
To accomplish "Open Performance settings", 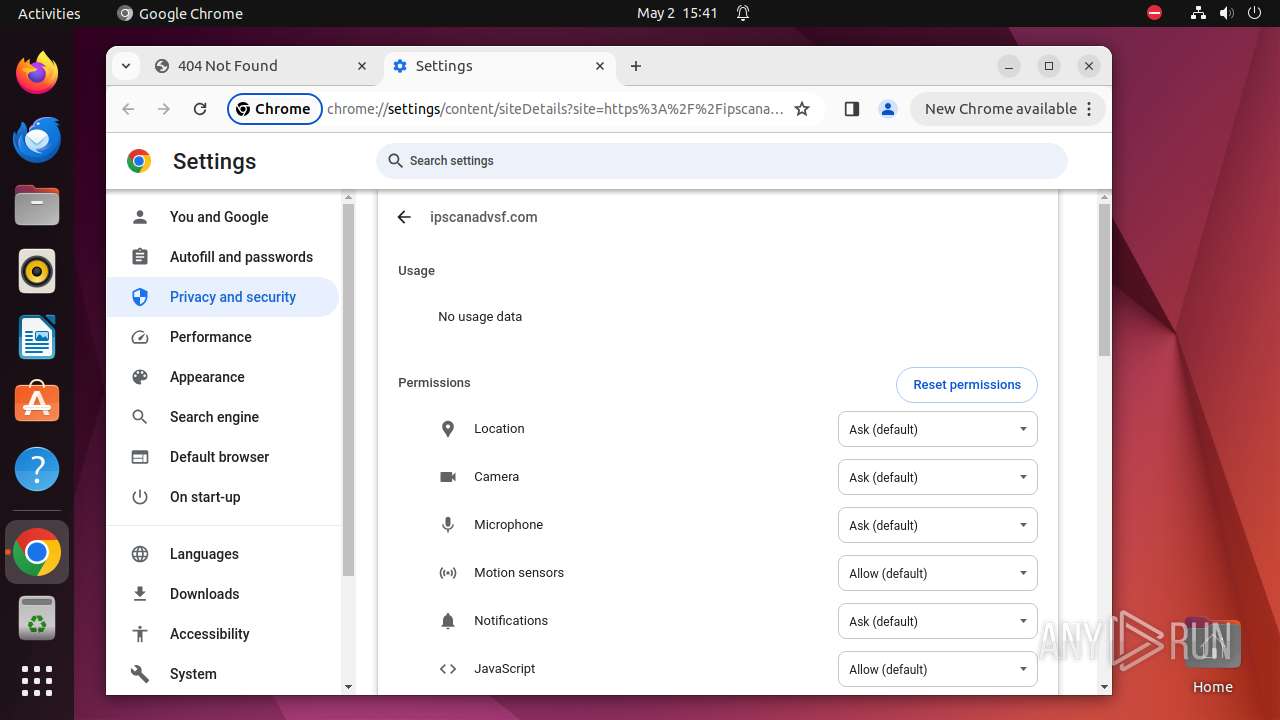I will click(223, 337).
